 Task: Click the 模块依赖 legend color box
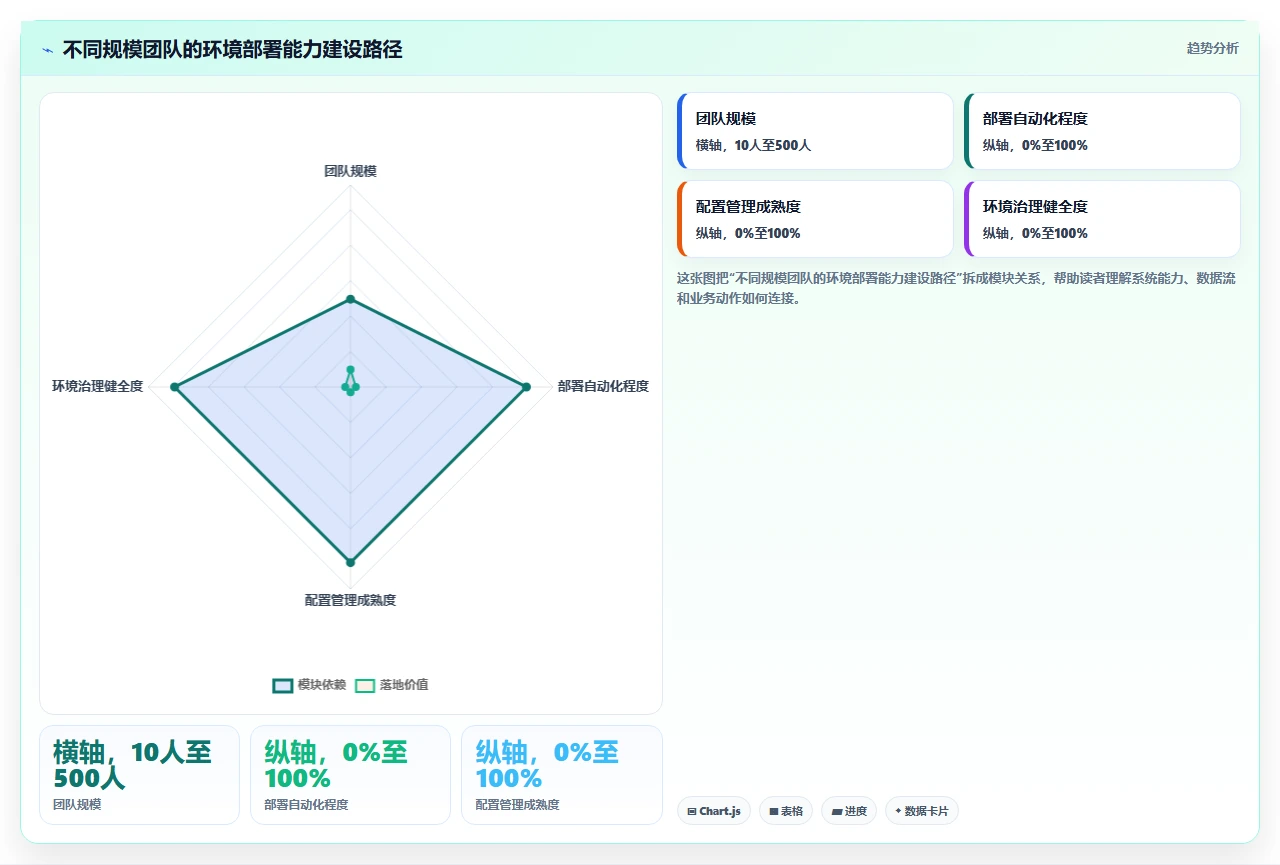[283, 685]
